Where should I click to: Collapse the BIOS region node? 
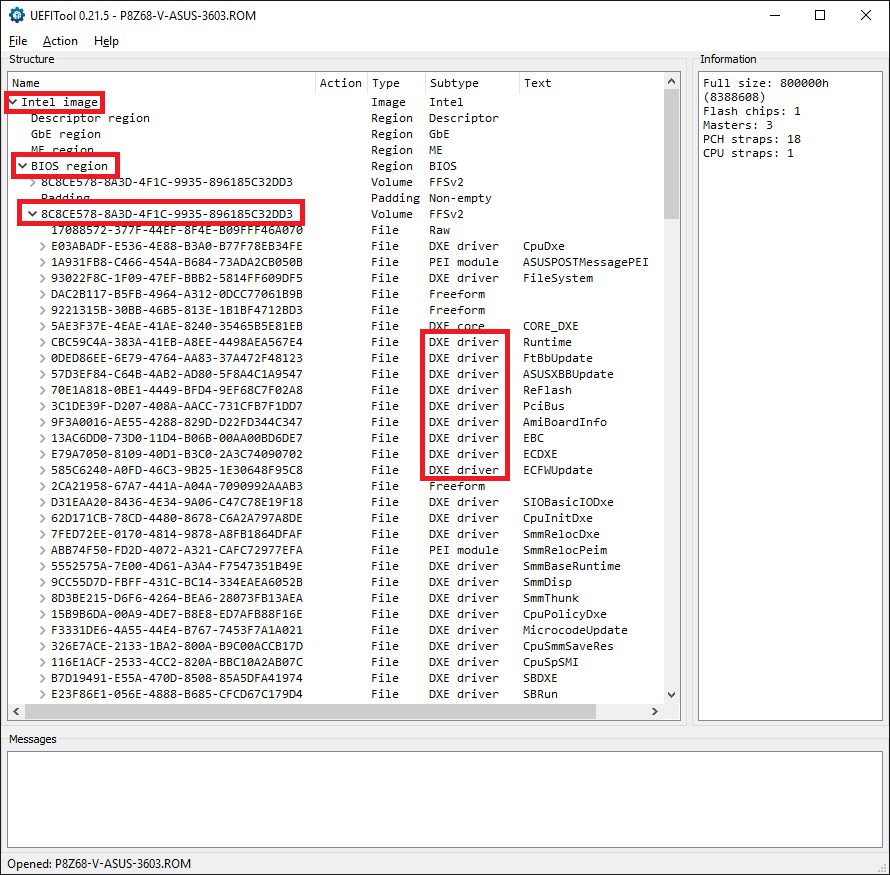click(x=22, y=166)
